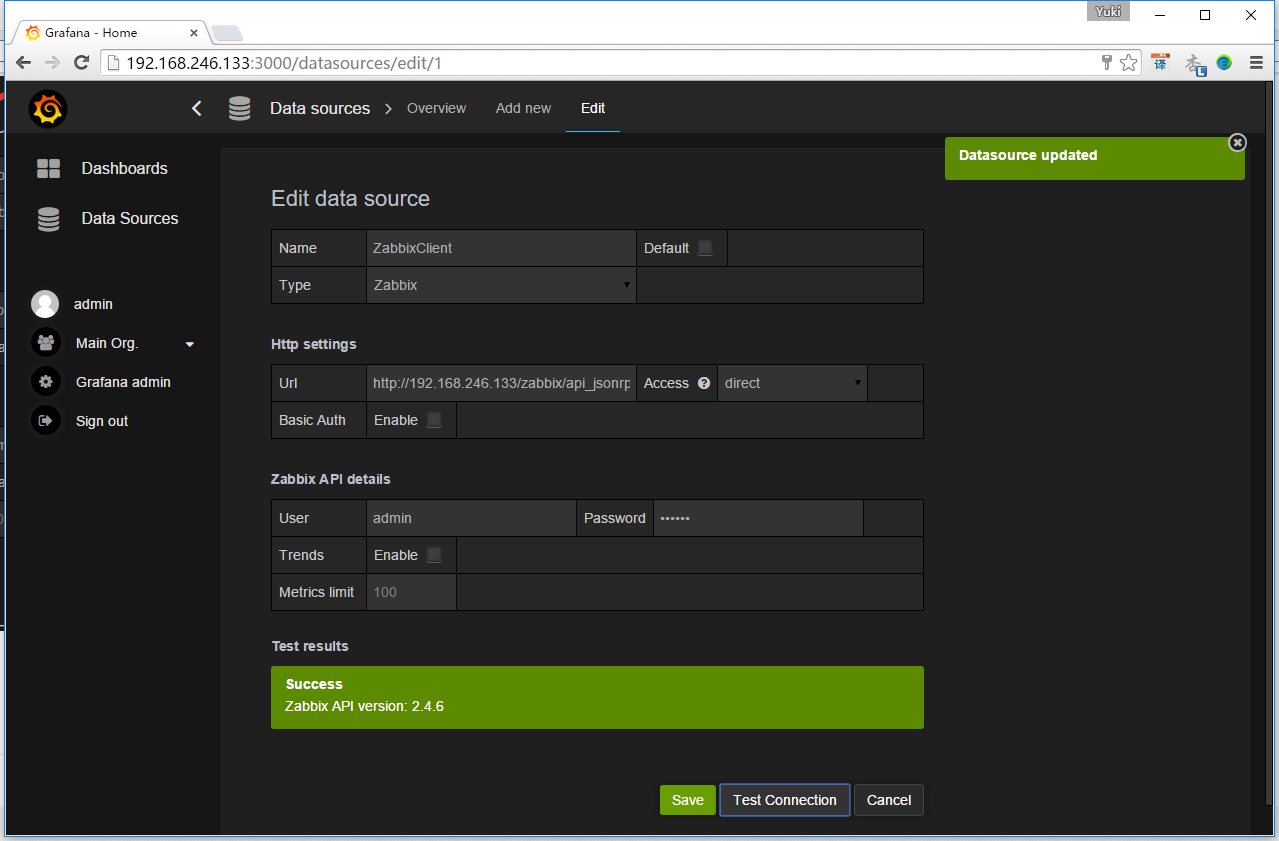The height and width of the screenshot is (841, 1279).
Task: Click the 'Zabbix API details' heading
Action: (331, 479)
